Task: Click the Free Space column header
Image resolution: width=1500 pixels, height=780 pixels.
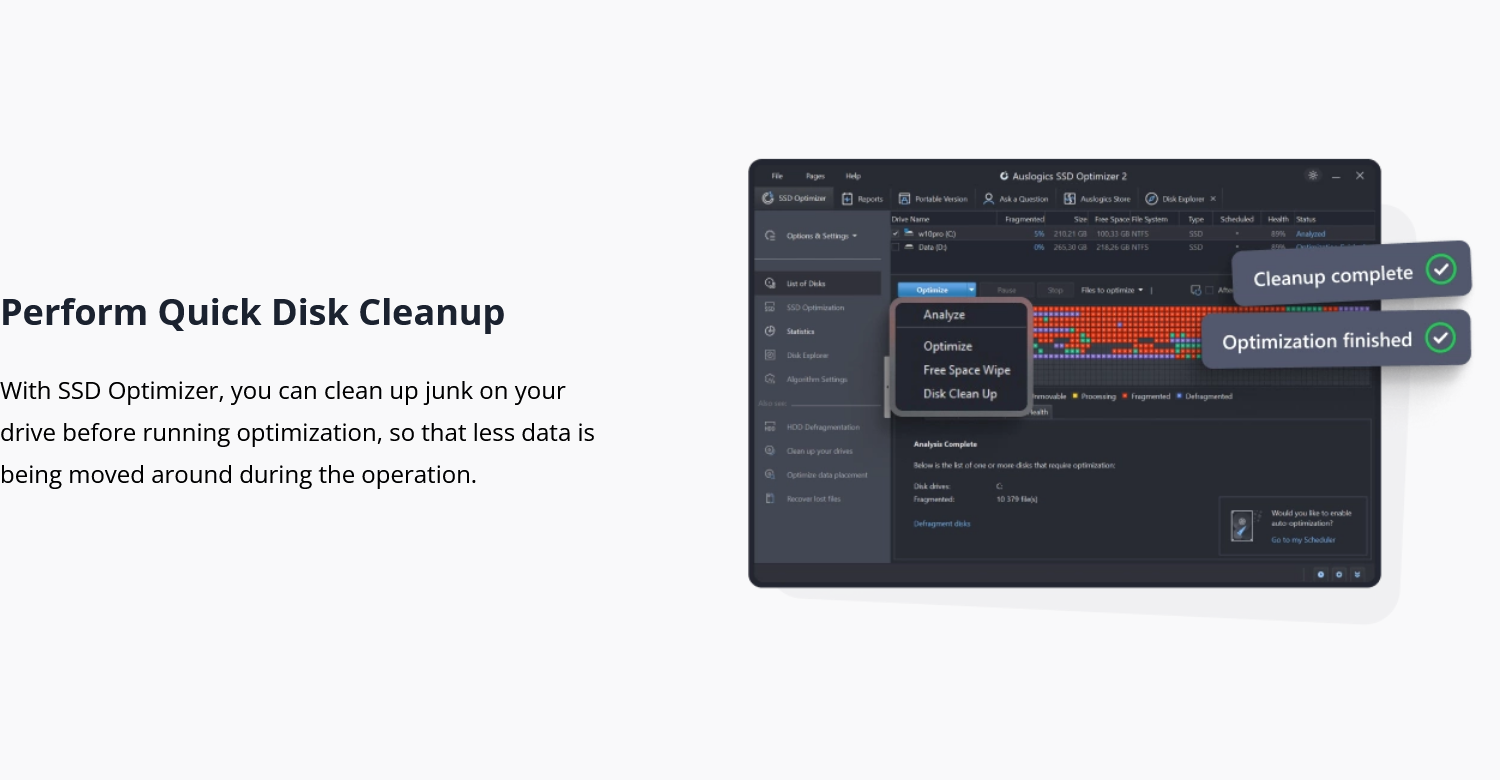Action: pos(1114,219)
